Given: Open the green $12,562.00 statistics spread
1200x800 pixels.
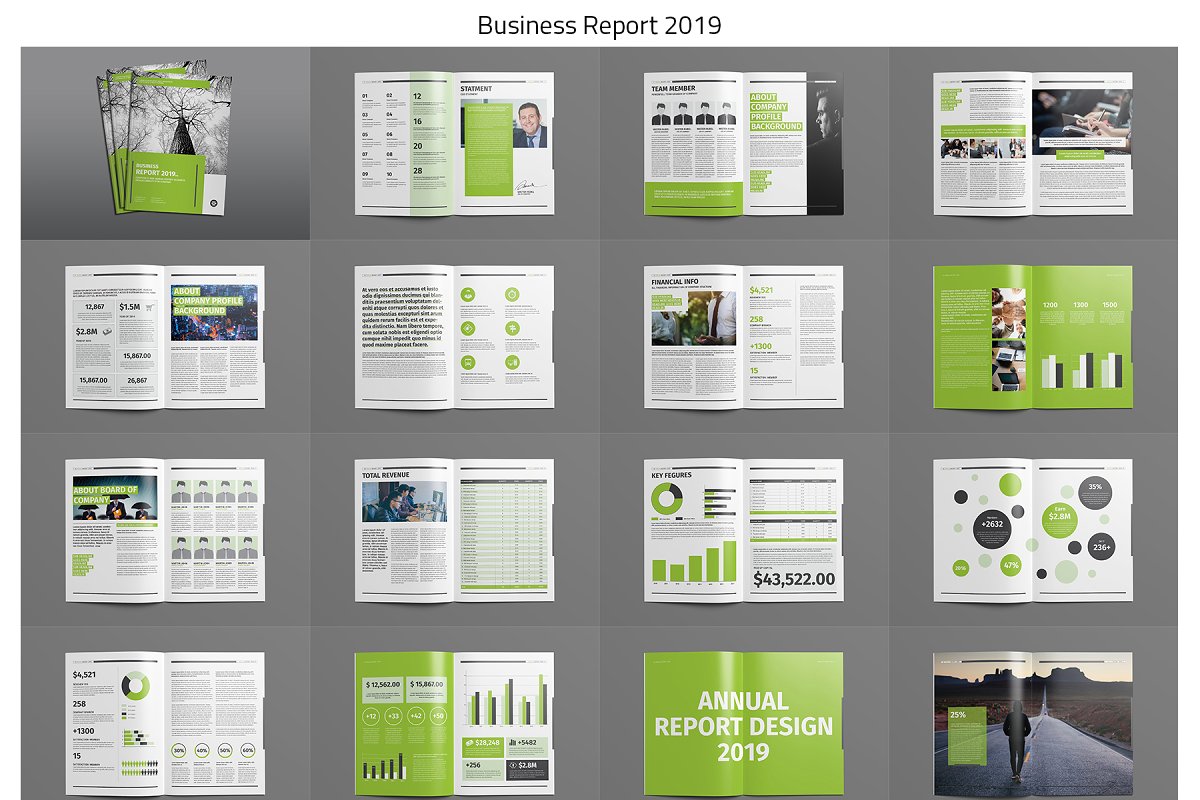Looking at the screenshot, I should pyautogui.click(x=454, y=723).
